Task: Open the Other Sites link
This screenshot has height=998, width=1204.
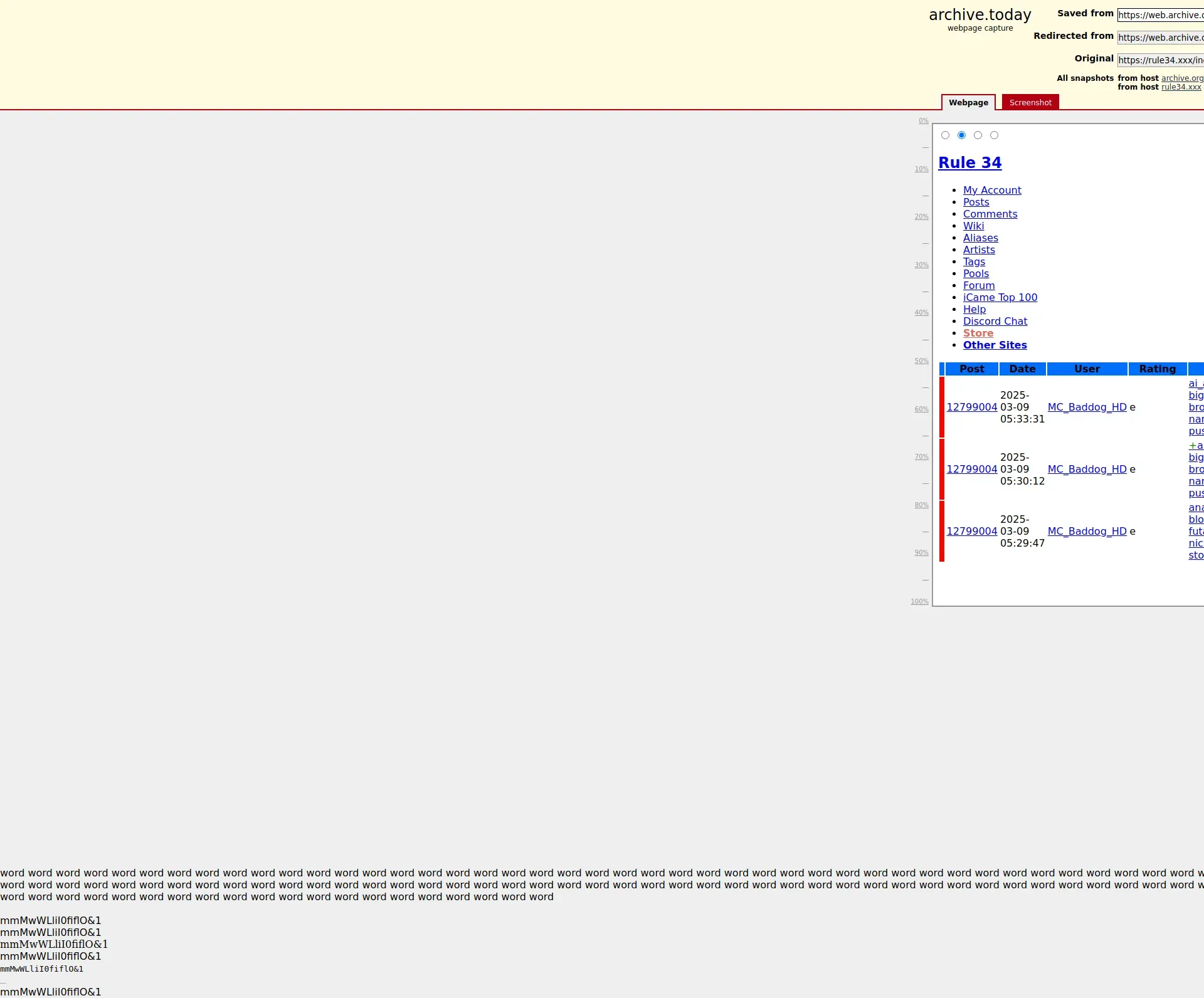Action: (995, 345)
